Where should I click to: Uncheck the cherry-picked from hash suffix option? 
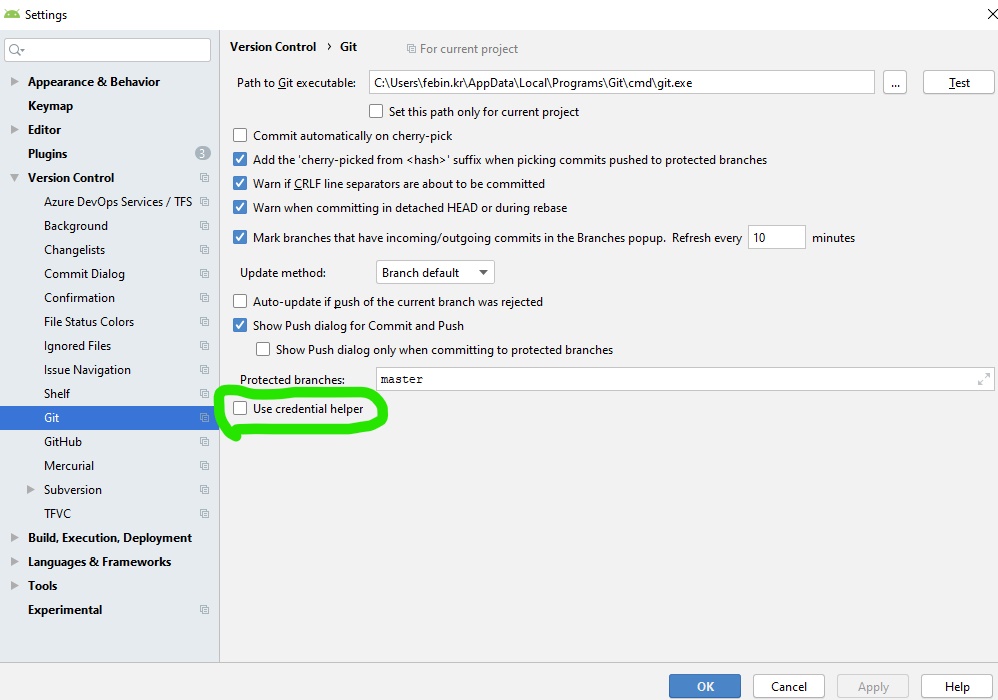(x=240, y=159)
